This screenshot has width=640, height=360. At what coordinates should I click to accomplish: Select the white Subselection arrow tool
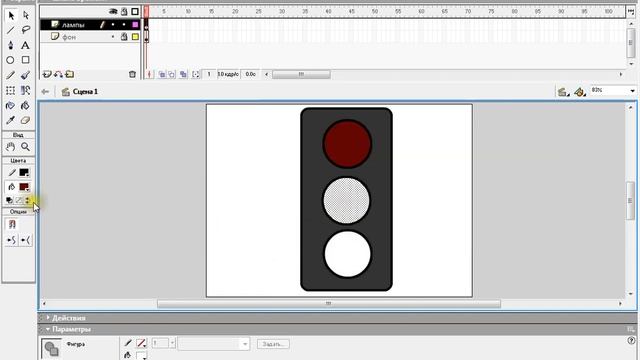[26, 16]
